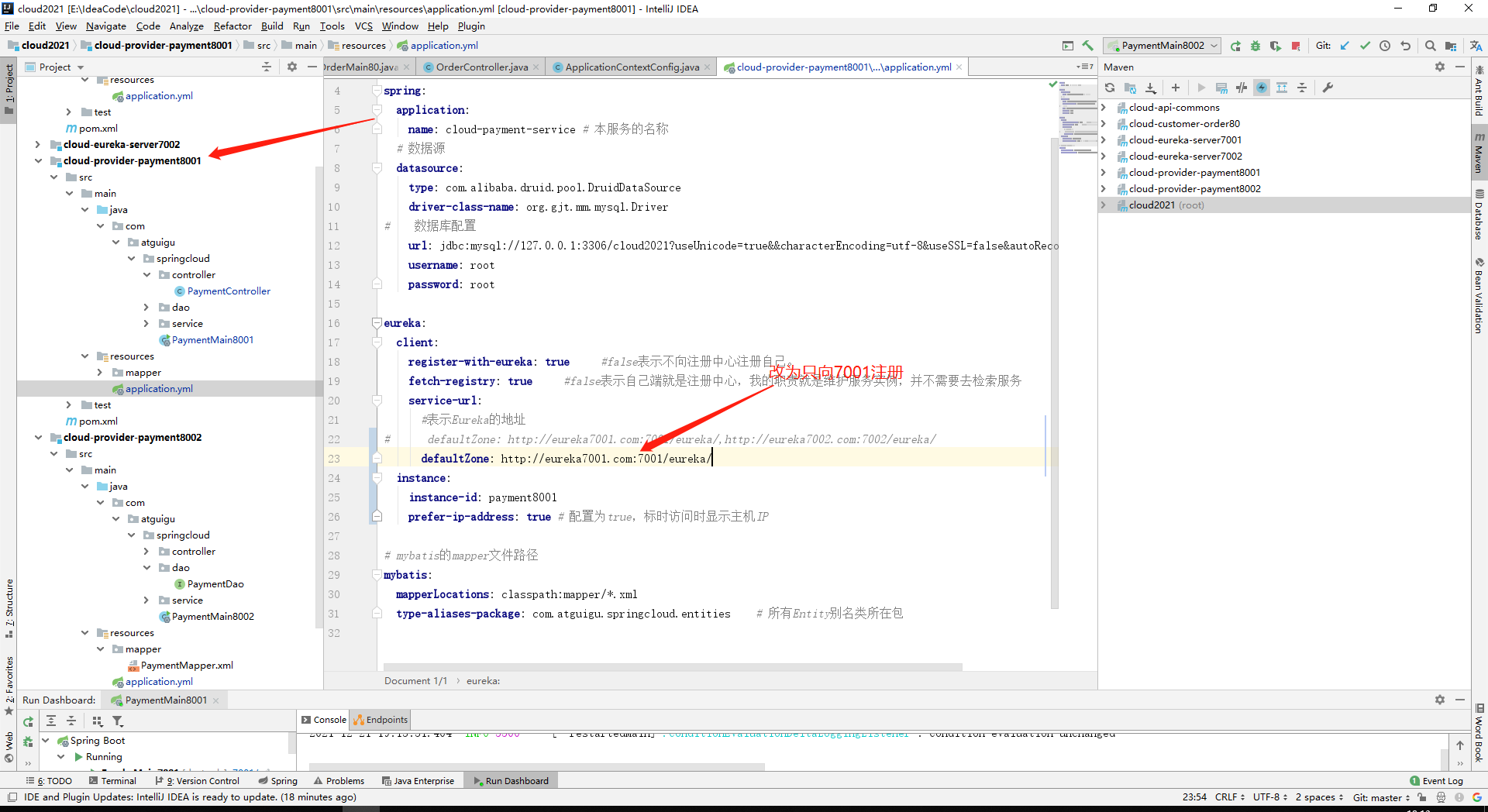Open the VCS menu

[363, 26]
